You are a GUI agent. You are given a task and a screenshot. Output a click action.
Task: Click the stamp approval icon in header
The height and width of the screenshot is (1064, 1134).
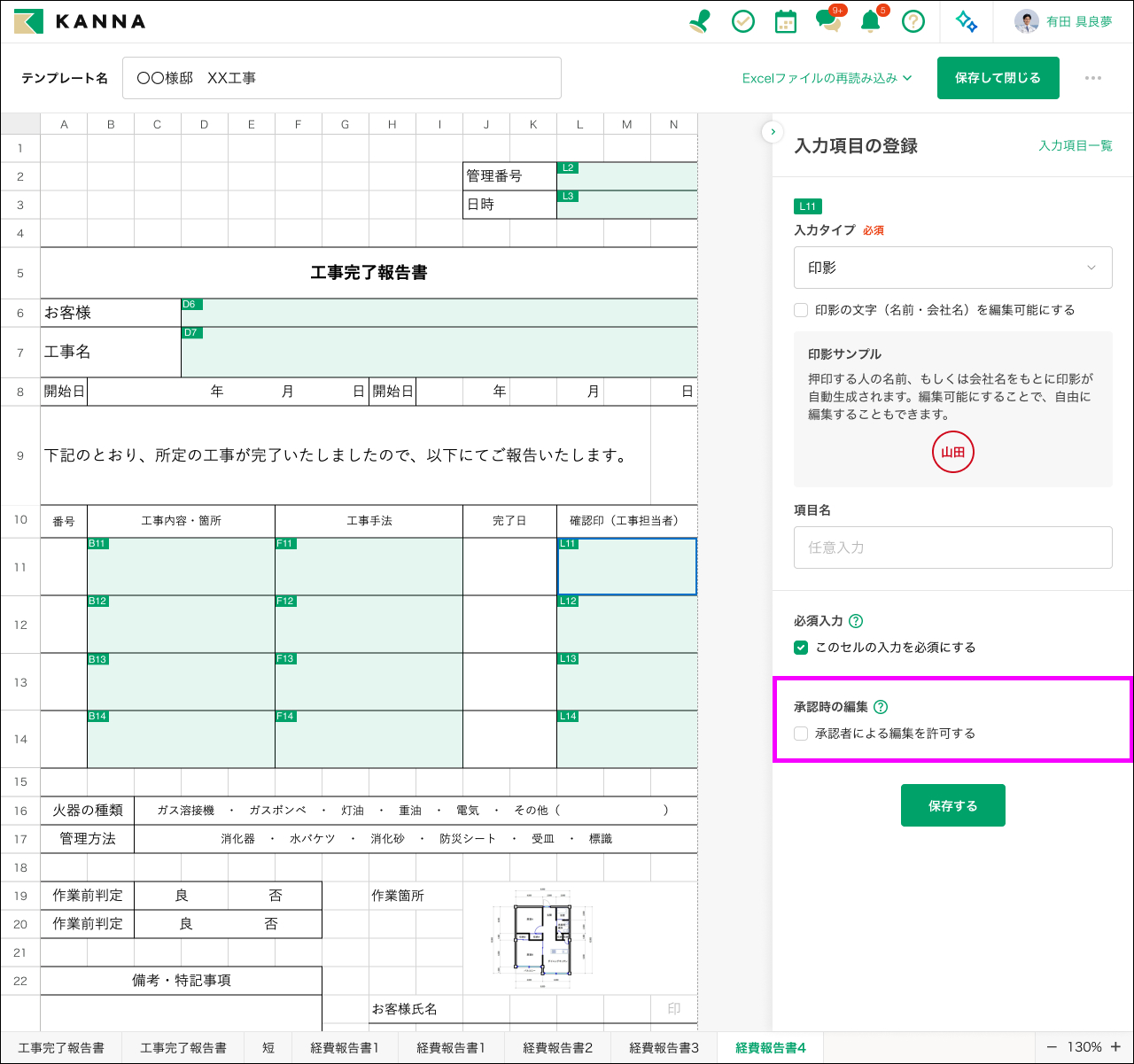(700, 21)
